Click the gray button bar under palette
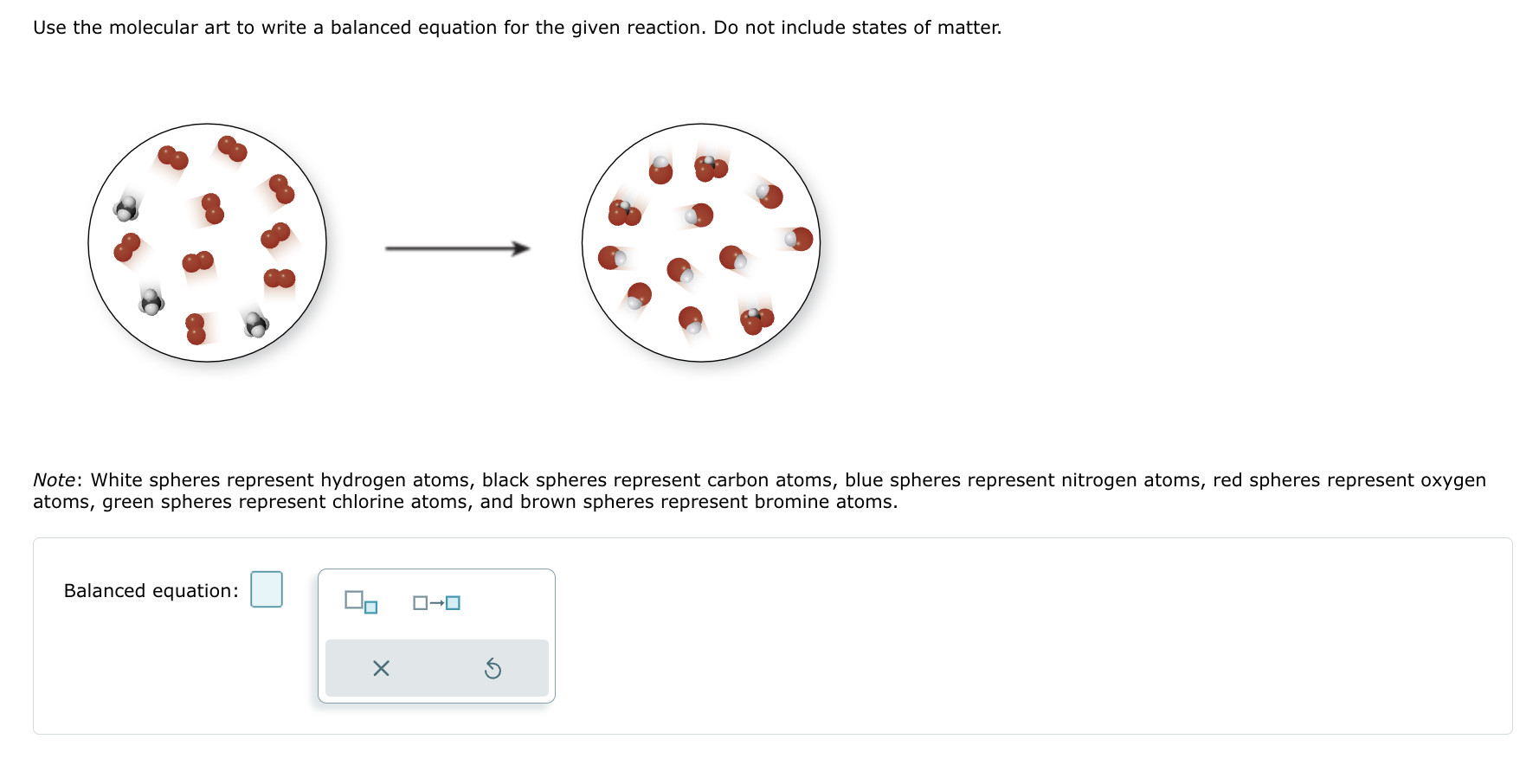The height and width of the screenshot is (784, 1539). click(436, 667)
